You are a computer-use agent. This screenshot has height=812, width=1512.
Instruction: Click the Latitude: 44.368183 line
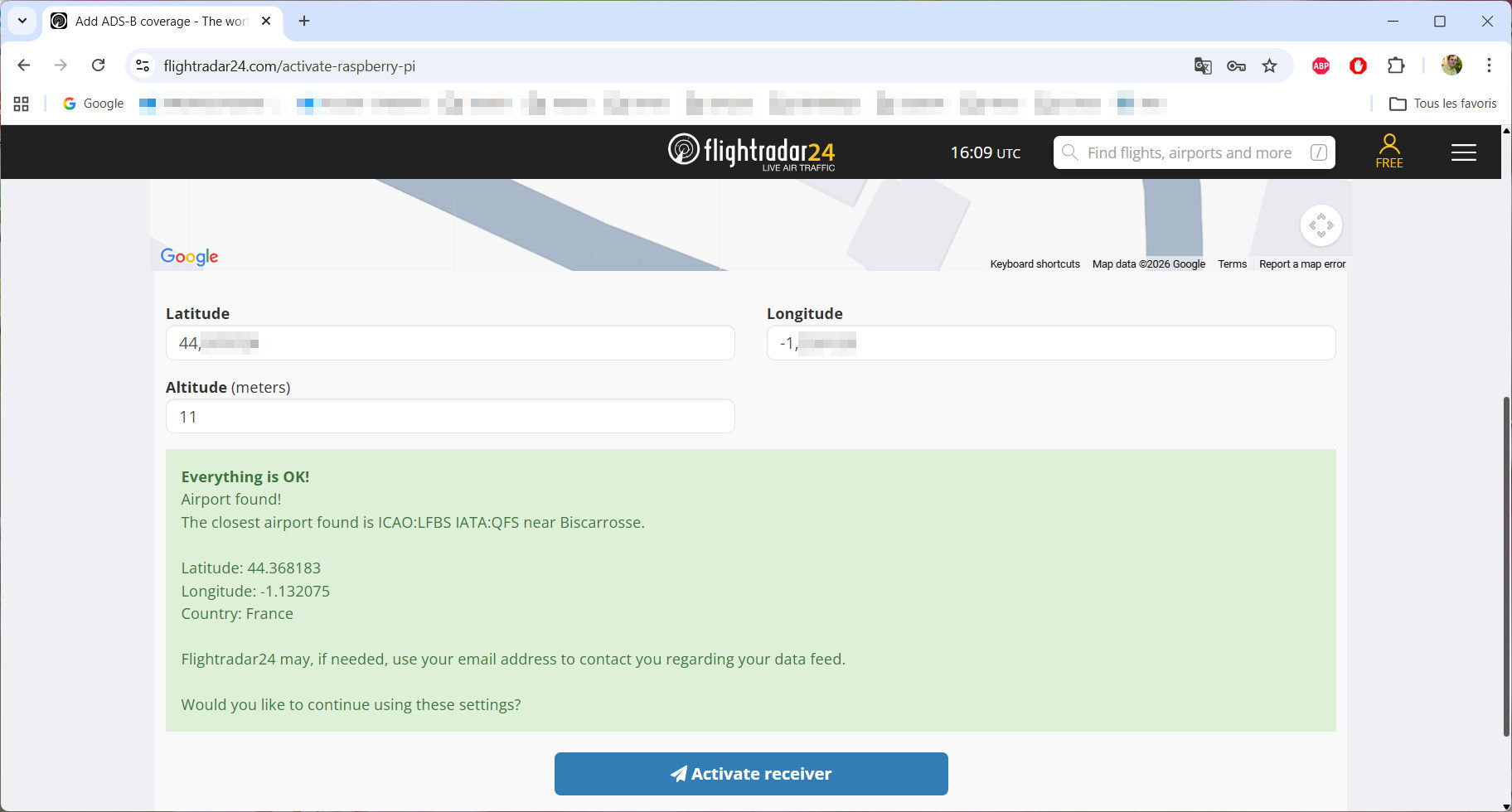click(x=251, y=568)
